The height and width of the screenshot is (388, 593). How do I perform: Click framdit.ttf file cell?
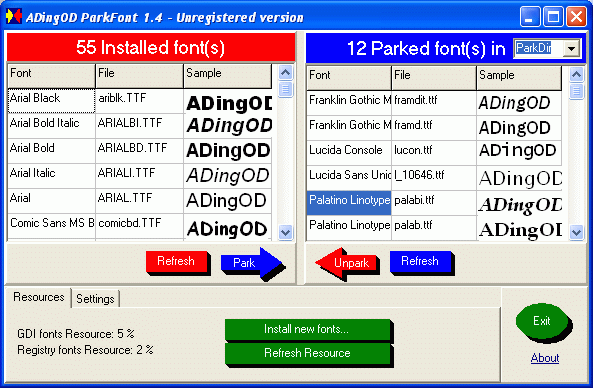pyautogui.click(x=434, y=102)
